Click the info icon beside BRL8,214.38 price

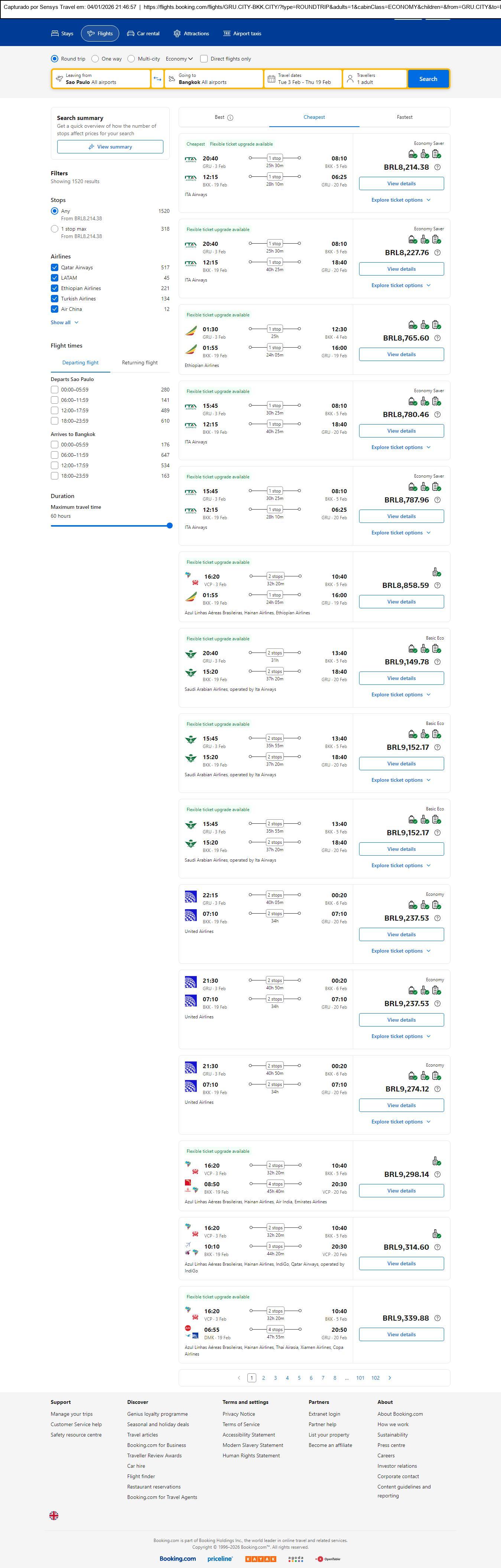(x=437, y=167)
